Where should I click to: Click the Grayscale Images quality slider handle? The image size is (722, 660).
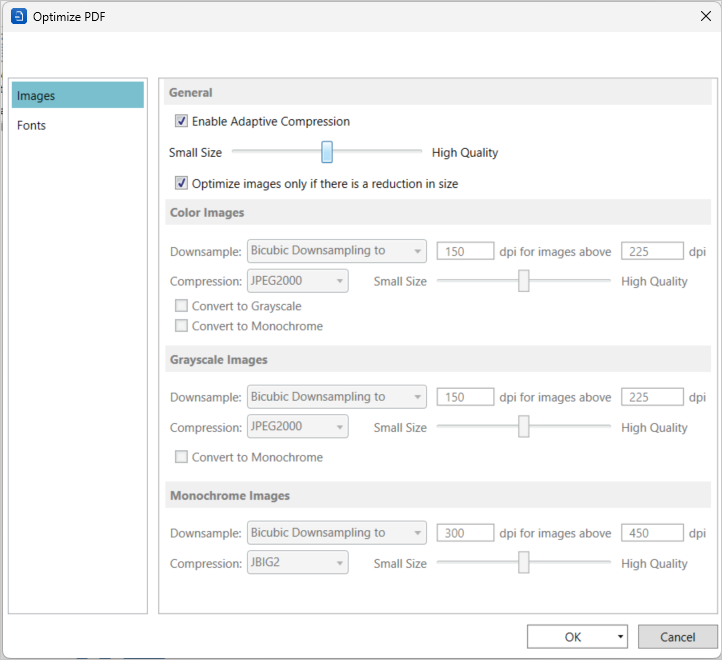[524, 426]
